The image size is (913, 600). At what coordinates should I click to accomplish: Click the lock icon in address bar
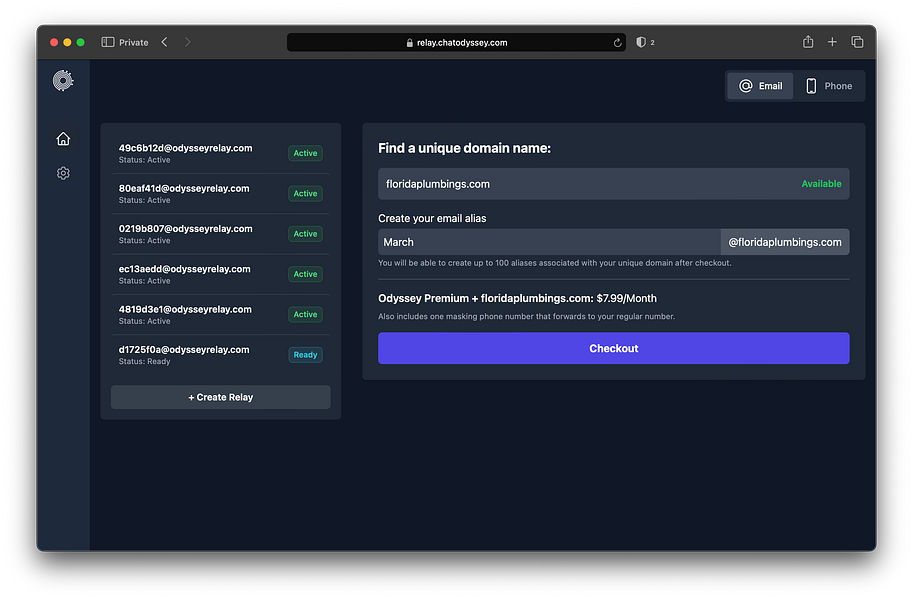(409, 43)
